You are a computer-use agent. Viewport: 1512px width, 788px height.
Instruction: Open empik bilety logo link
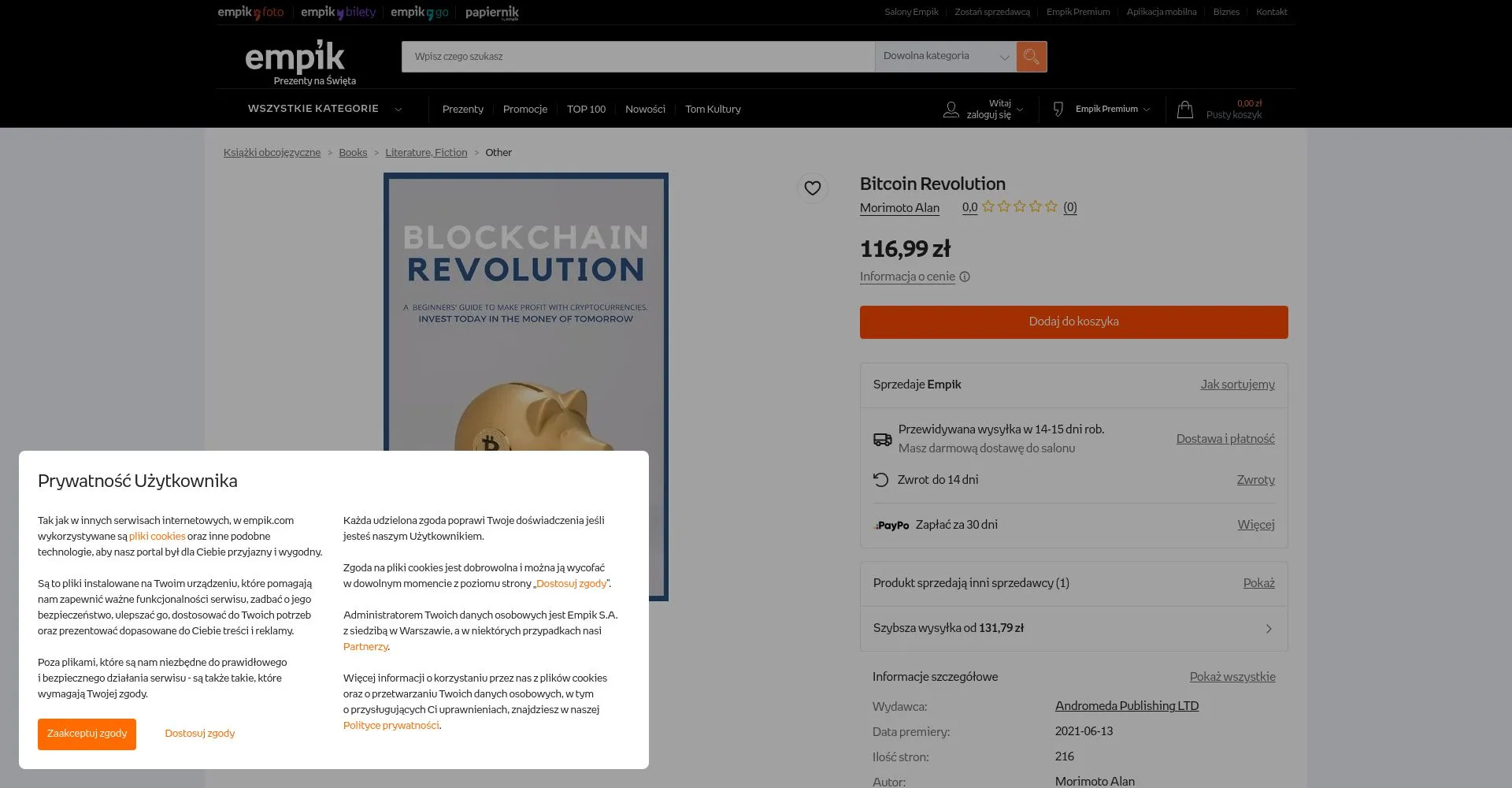[338, 12]
